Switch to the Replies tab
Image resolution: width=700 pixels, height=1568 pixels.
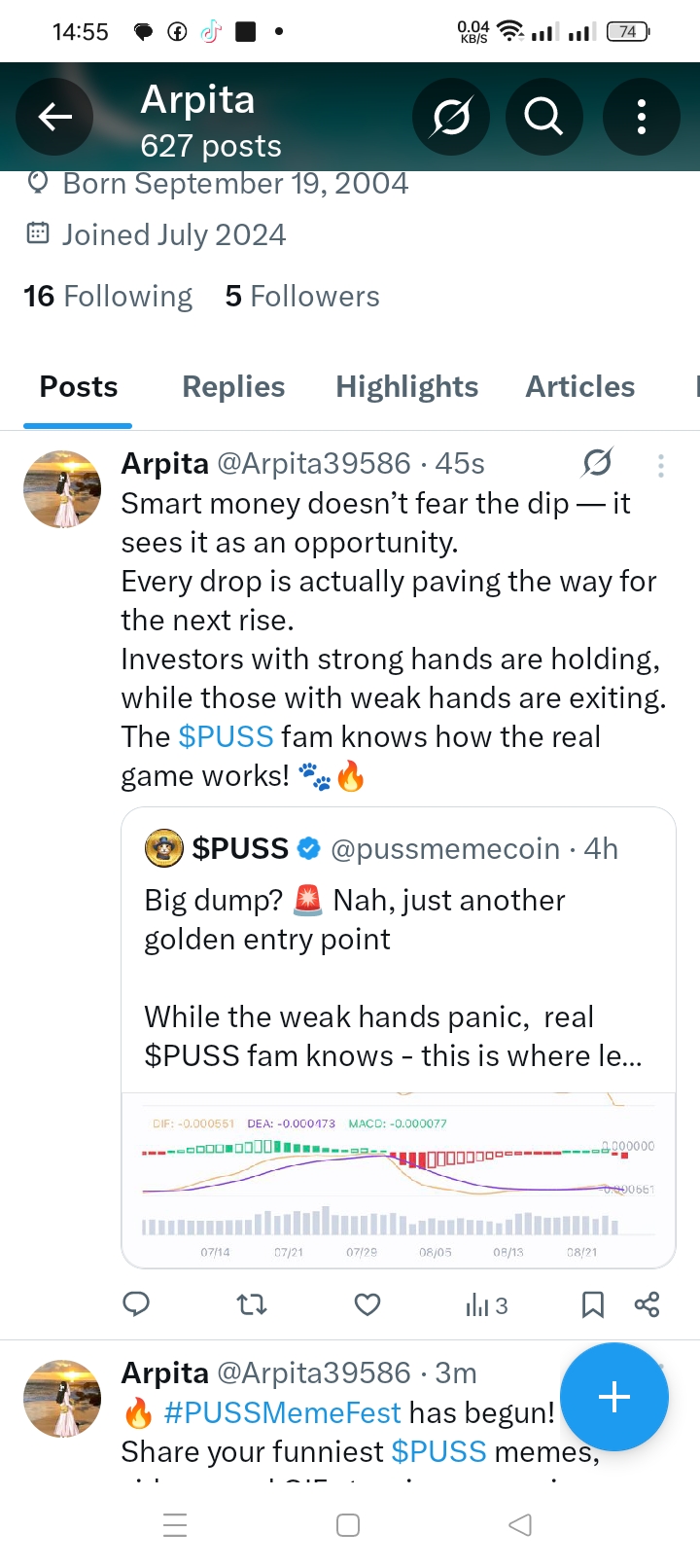click(x=233, y=386)
